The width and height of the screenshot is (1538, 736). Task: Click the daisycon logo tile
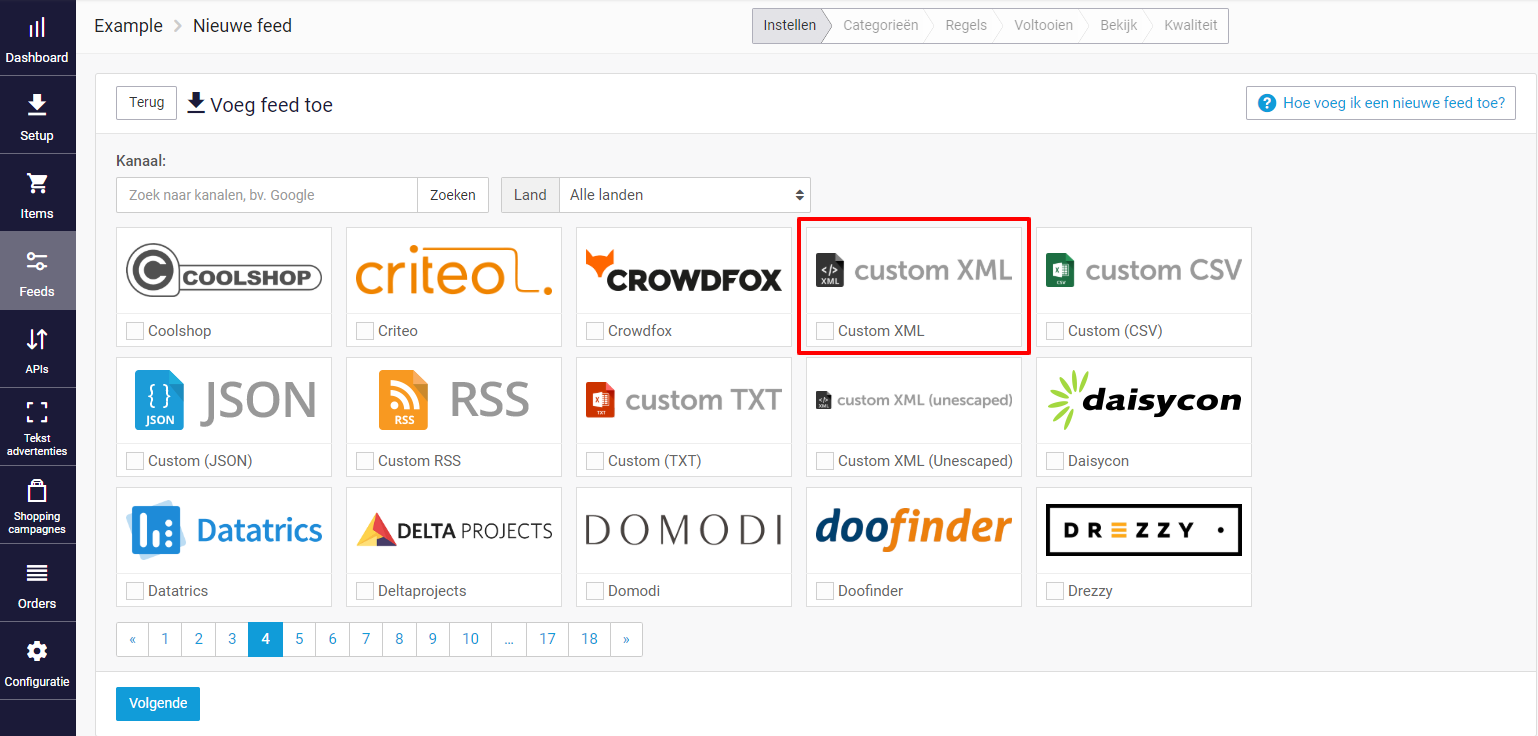pyautogui.click(x=1144, y=400)
